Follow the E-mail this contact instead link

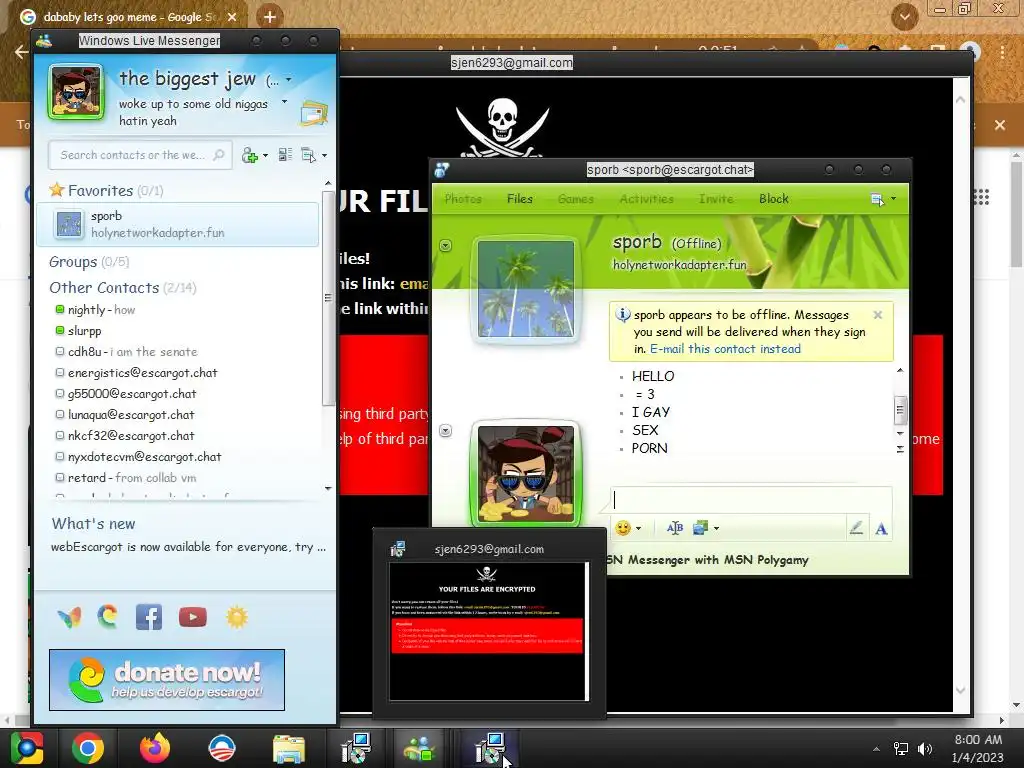(x=725, y=349)
